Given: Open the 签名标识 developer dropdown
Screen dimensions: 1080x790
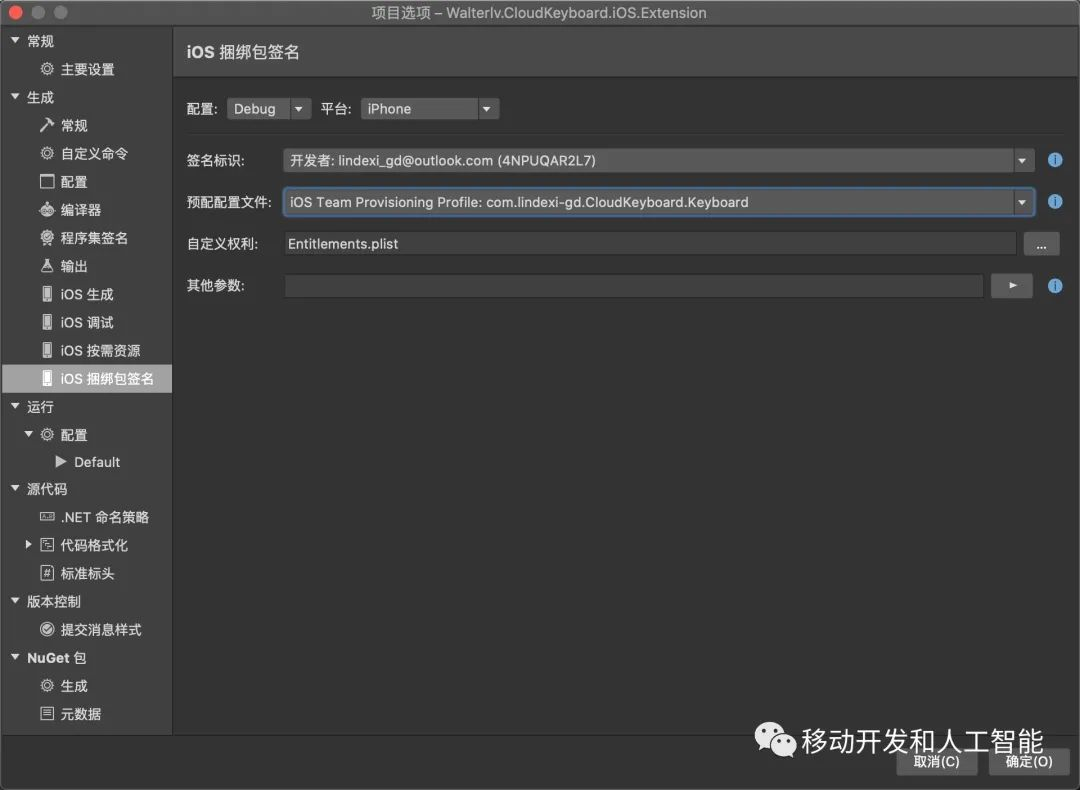Looking at the screenshot, I should pos(658,160).
